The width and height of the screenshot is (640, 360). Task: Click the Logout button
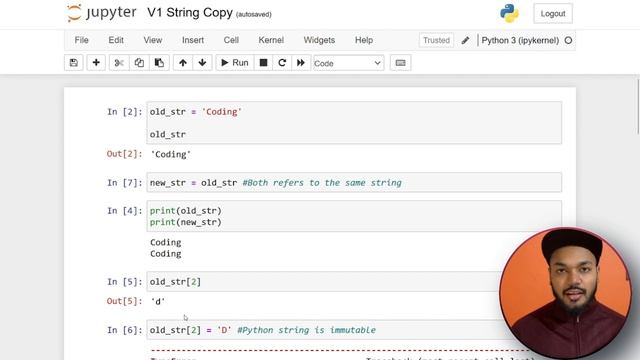point(553,13)
